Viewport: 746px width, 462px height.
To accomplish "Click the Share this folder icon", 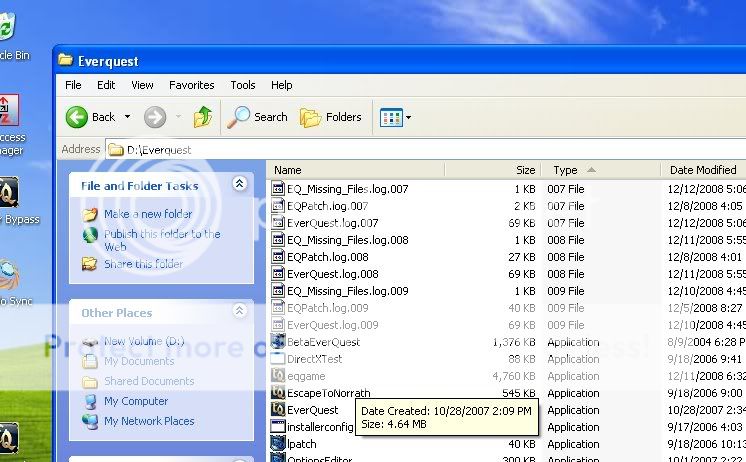I will point(89,264).
